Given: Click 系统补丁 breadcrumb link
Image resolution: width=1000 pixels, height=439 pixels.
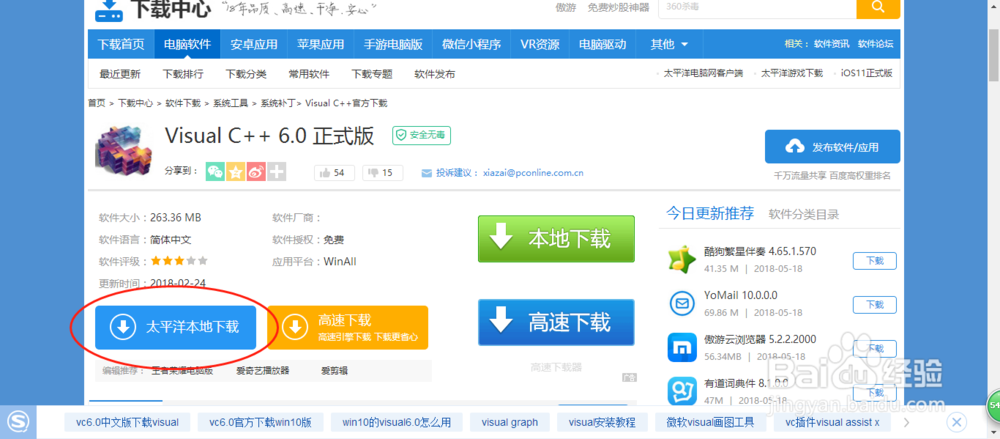Looking at the screenshot, I should pos(277,103).
